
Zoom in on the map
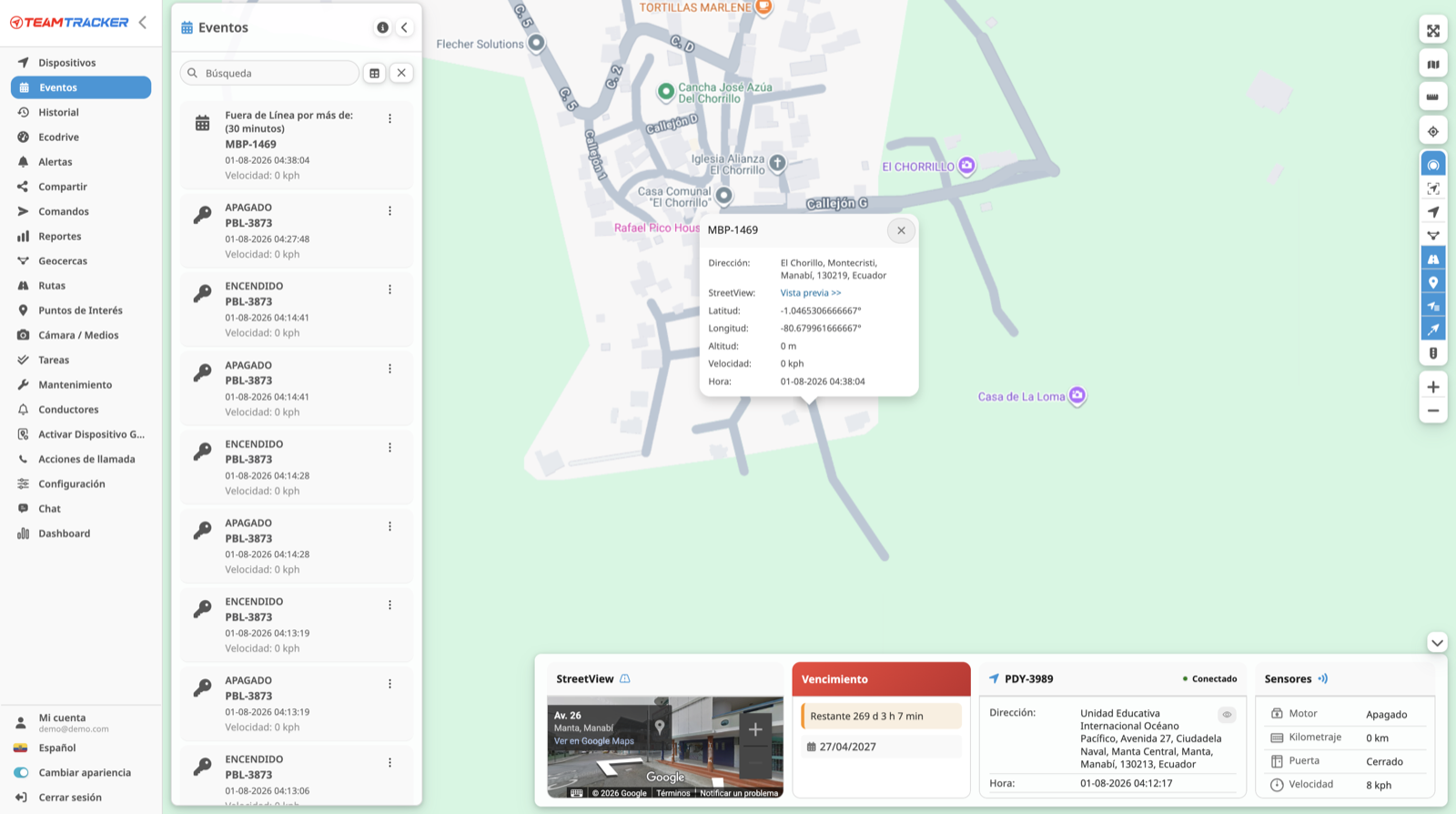click(x=1433, y=387)
